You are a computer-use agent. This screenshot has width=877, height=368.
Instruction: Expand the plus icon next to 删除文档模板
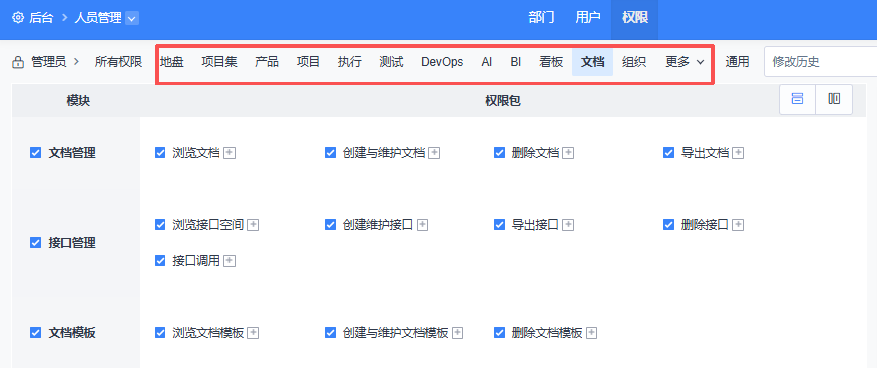(x=591, y=333)
